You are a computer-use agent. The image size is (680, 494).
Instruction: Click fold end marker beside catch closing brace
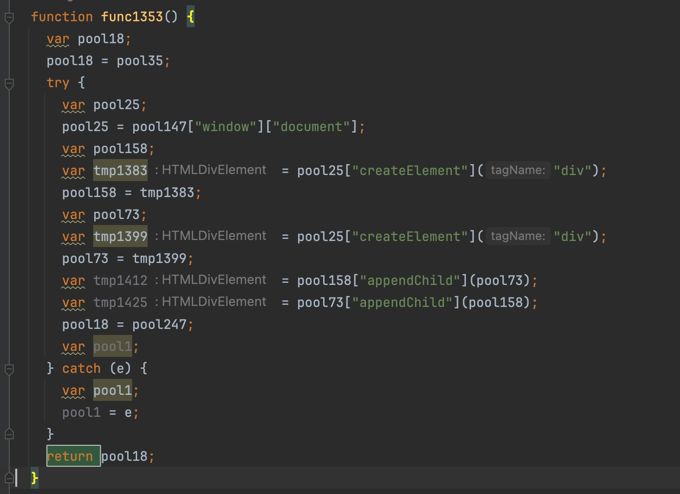click(x=9, y=434)
